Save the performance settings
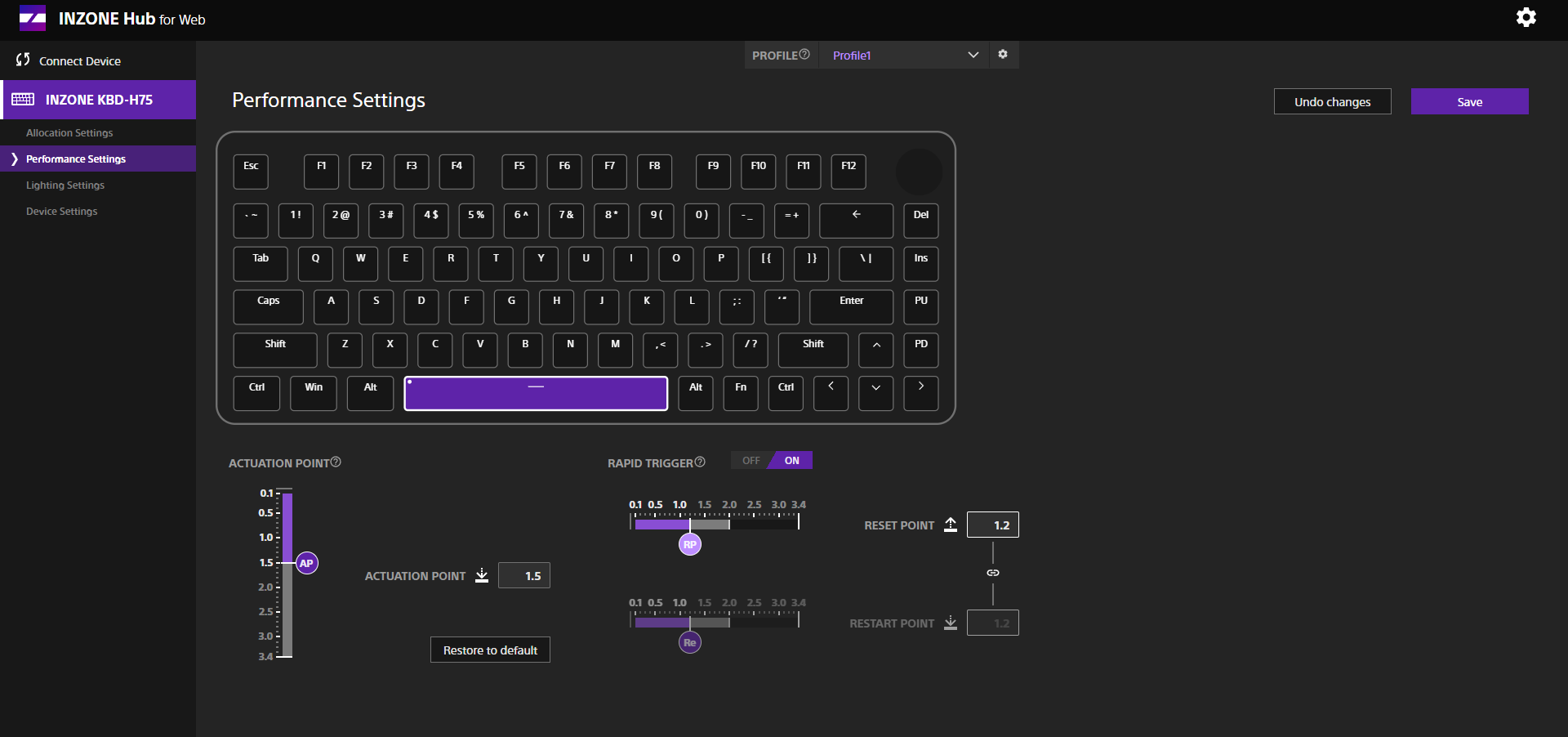This screenshot has width=1568, height=737. coord(1469,101)
